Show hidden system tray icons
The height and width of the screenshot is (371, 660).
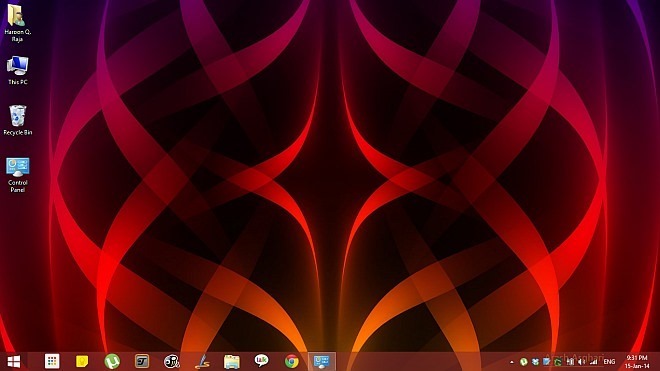[x=511, y=362]
